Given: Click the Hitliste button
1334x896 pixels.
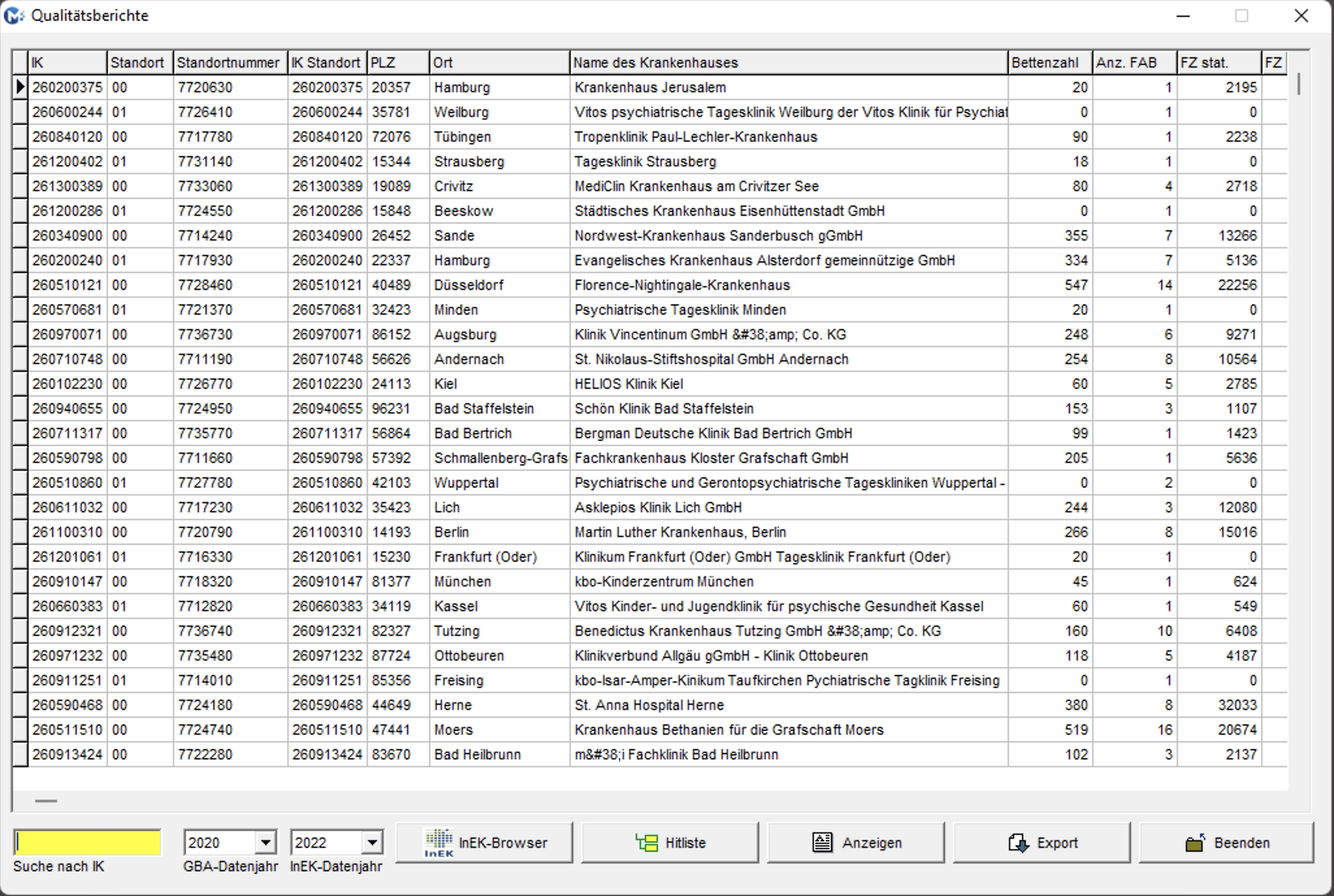Looking at the screenshot, I should coord(670,843).
